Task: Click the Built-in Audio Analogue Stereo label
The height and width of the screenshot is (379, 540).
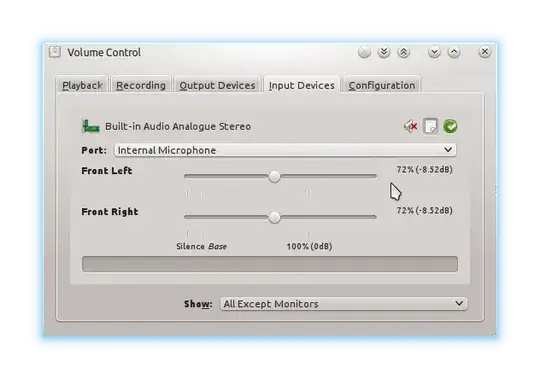Action: pyautogui.click(x=178, y=126)
